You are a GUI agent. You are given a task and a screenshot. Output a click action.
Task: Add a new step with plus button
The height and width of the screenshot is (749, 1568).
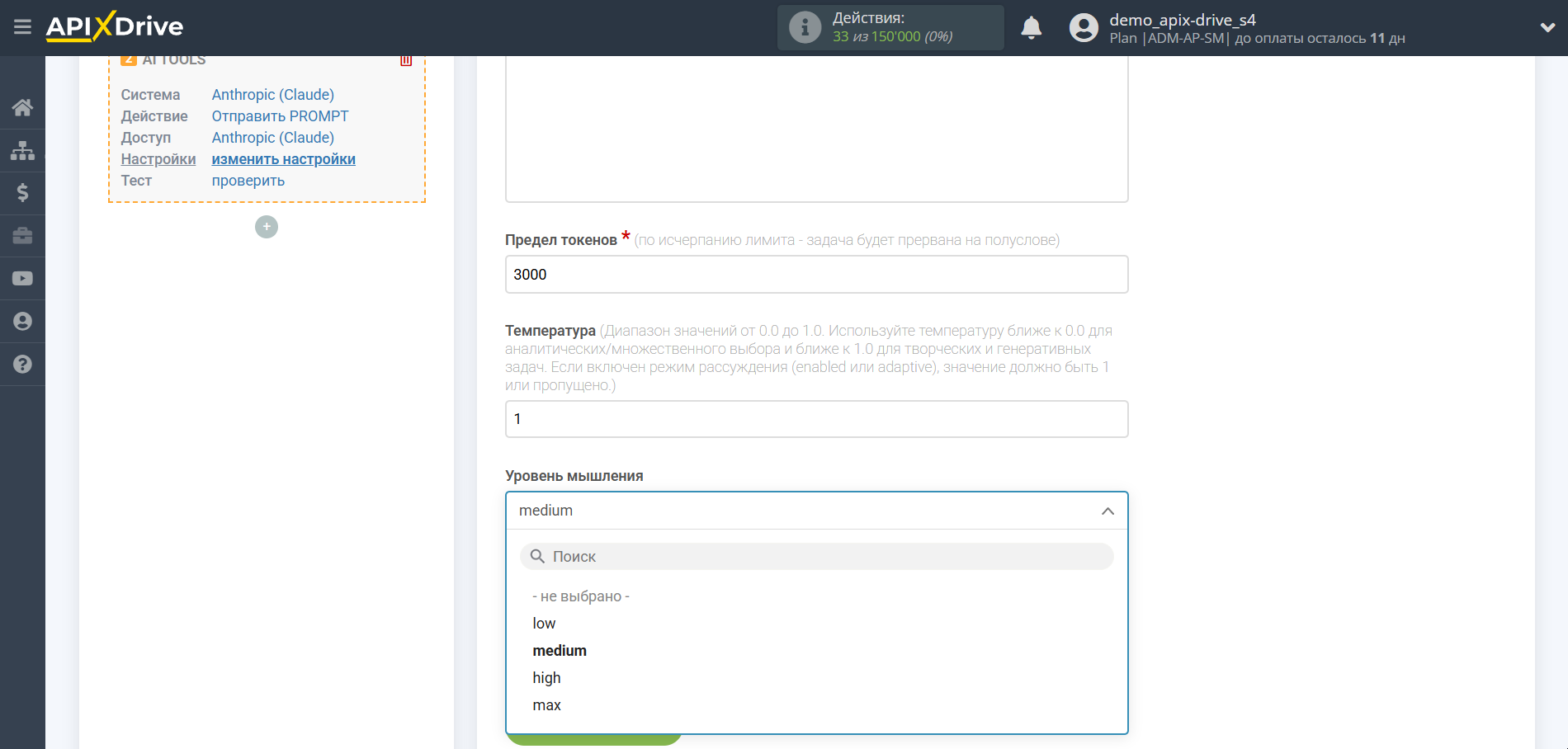pyautogui.click(x=267, y=227)
